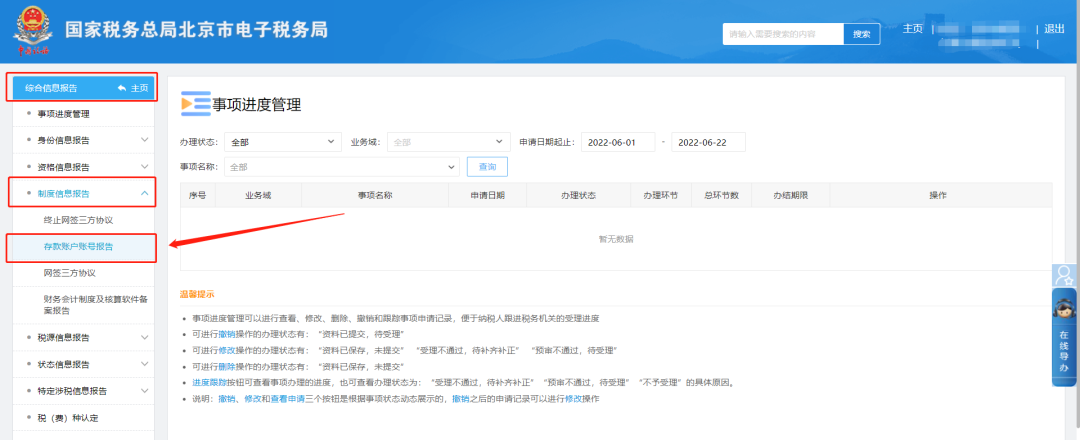The image size is (1080, 440).
Task: Expand the 状态信息报告 chevron
Action: point(145,364)
